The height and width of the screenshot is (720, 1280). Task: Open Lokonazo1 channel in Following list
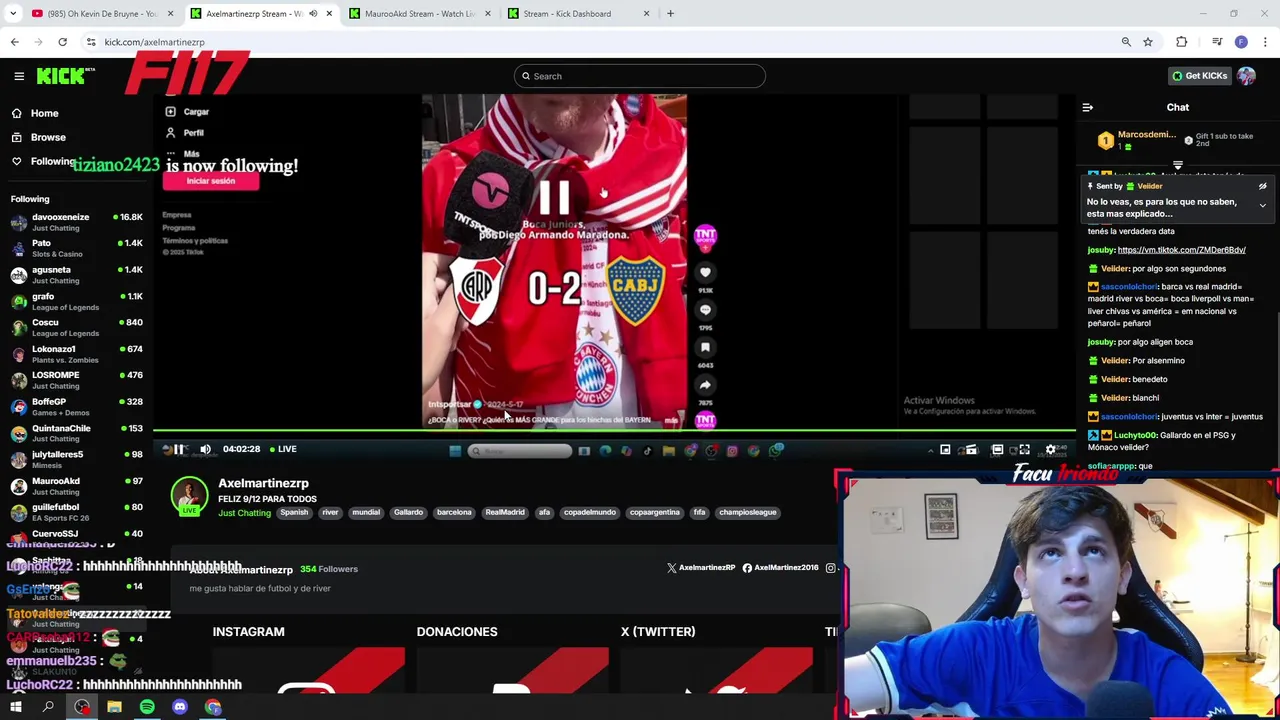pos(77,354)
